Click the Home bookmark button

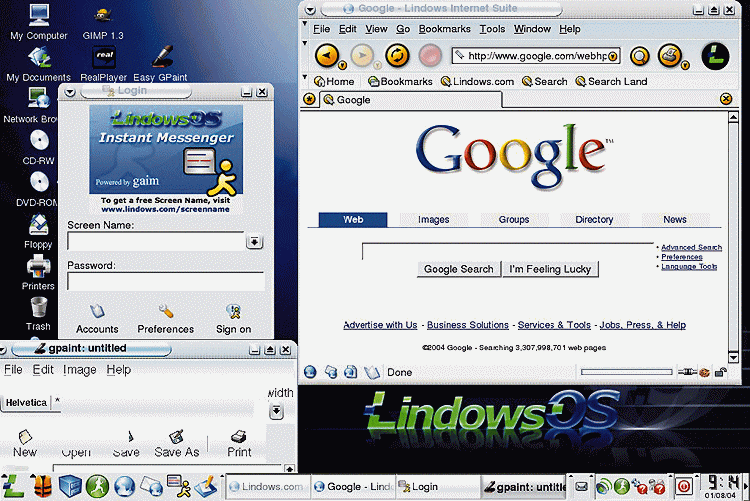coord(334,82)
